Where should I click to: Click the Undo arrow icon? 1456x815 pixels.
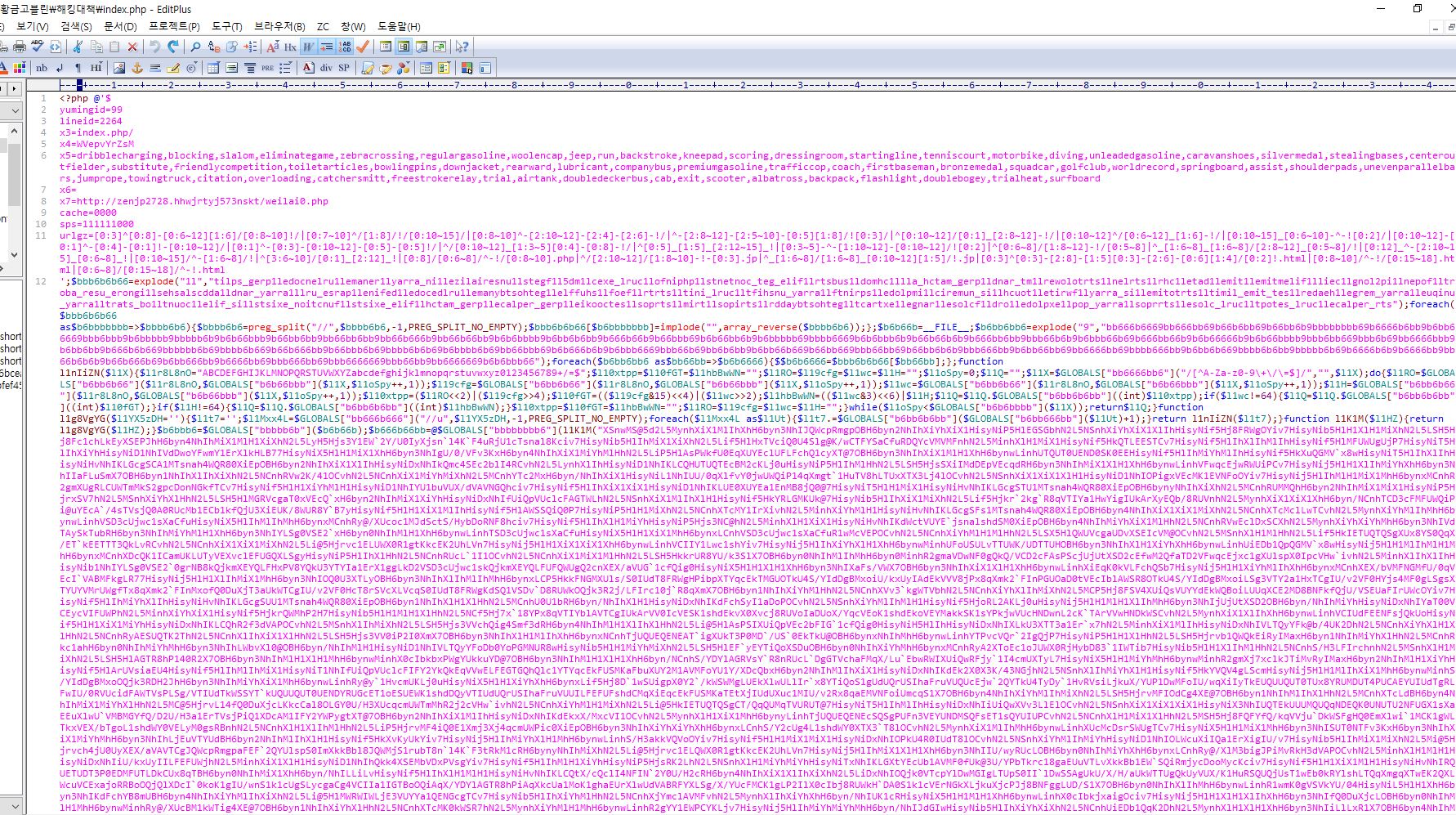154,47
